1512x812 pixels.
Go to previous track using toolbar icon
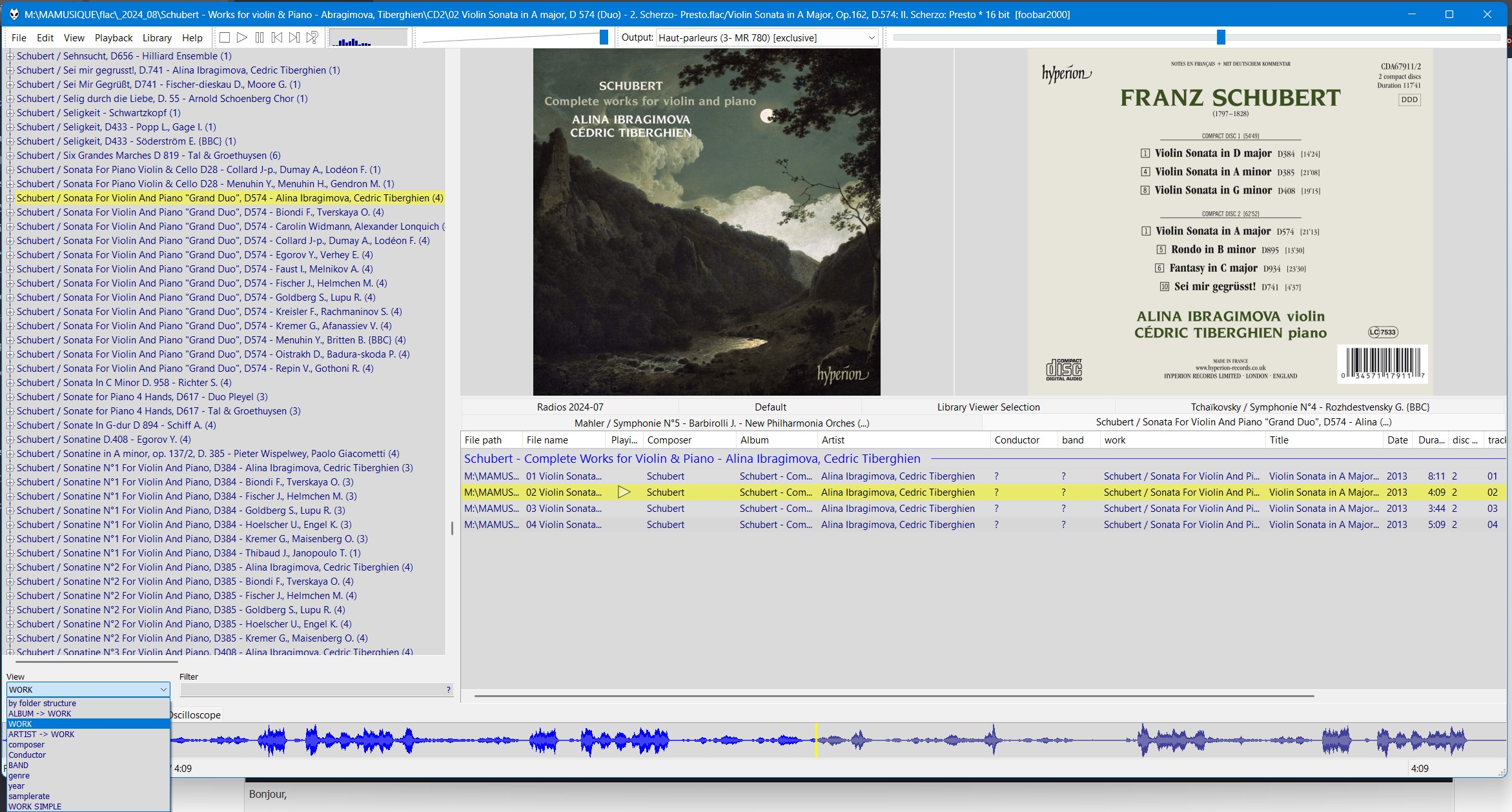(277, 38)
